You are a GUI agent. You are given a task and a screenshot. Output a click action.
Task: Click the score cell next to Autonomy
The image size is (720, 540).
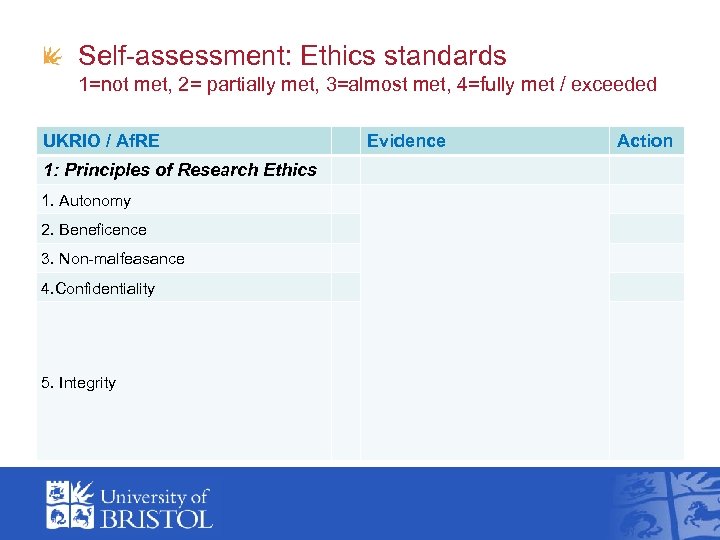tap(346, 200)
